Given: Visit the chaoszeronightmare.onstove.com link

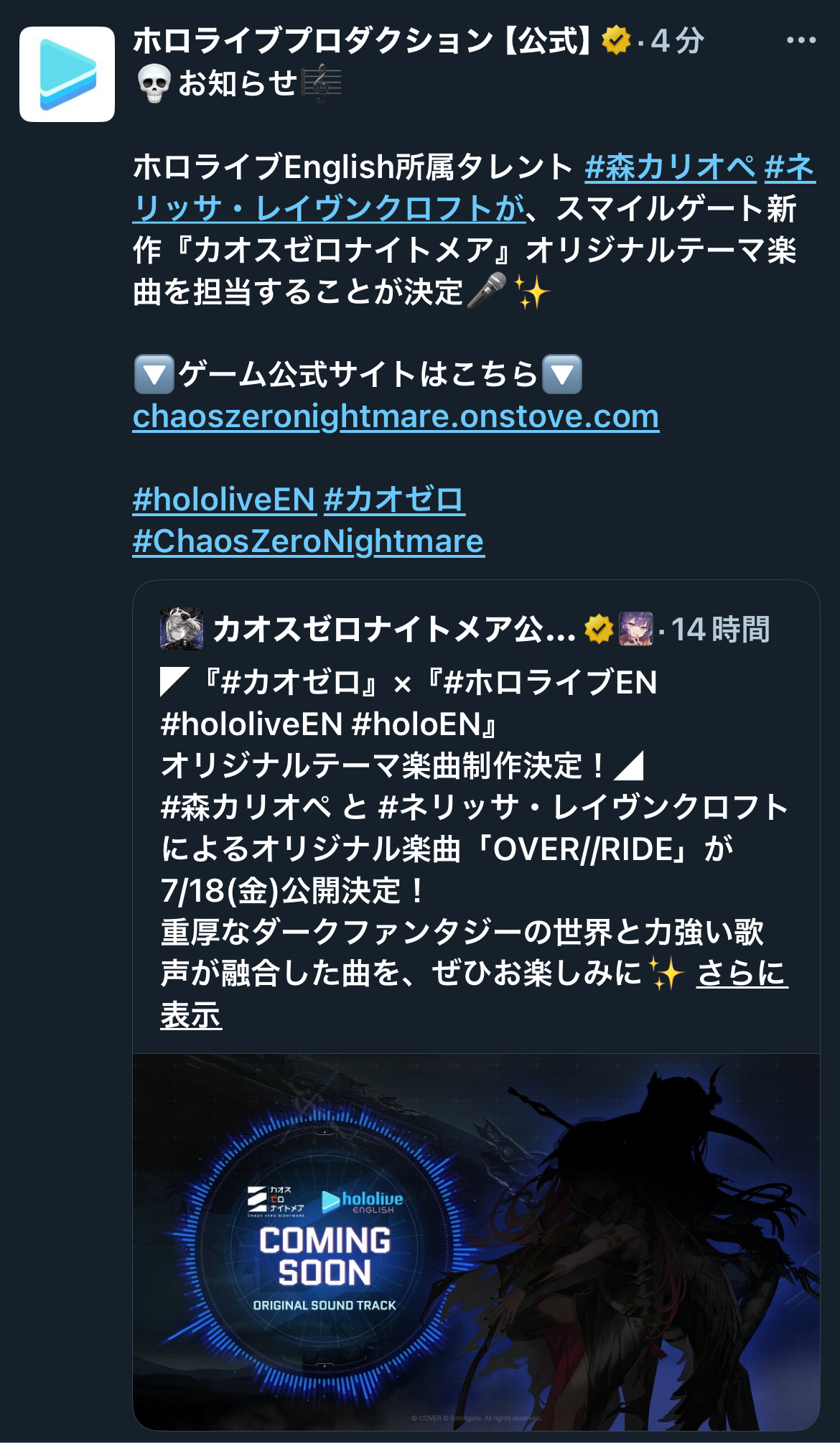Looking at the screenshot, I should tap(396, 416).
